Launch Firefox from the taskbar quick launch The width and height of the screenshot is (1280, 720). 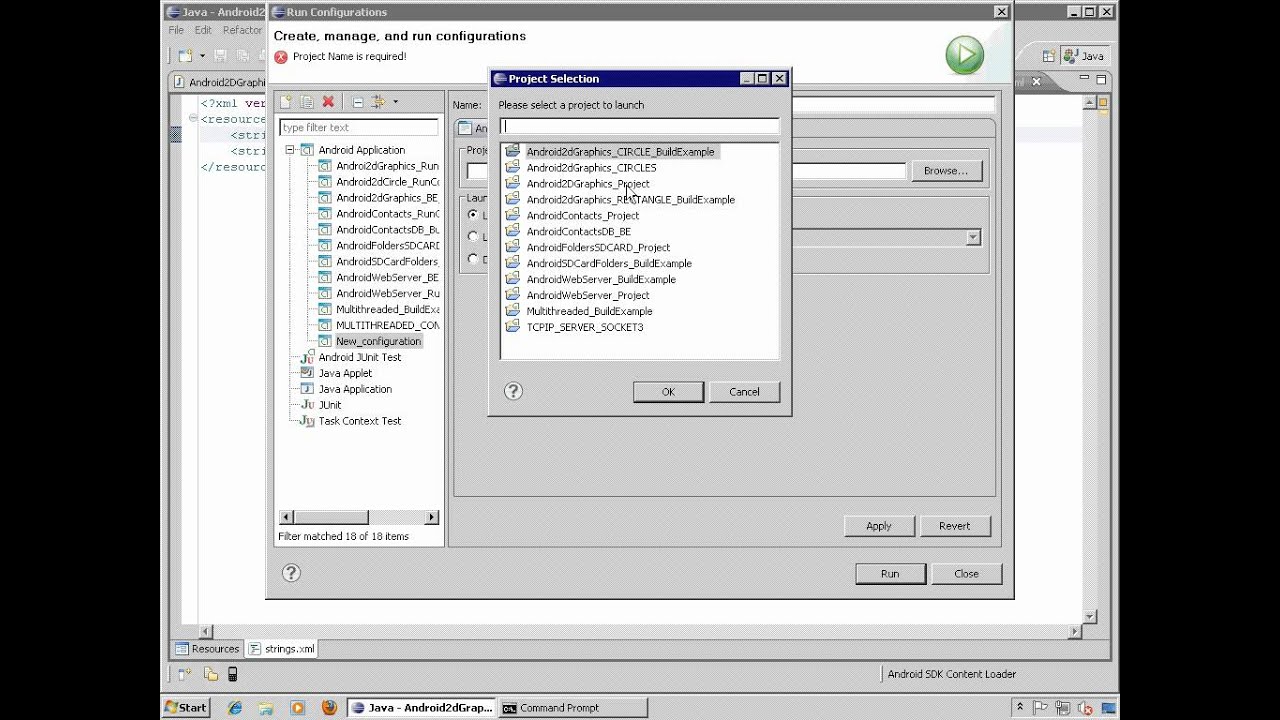(329, 707)
